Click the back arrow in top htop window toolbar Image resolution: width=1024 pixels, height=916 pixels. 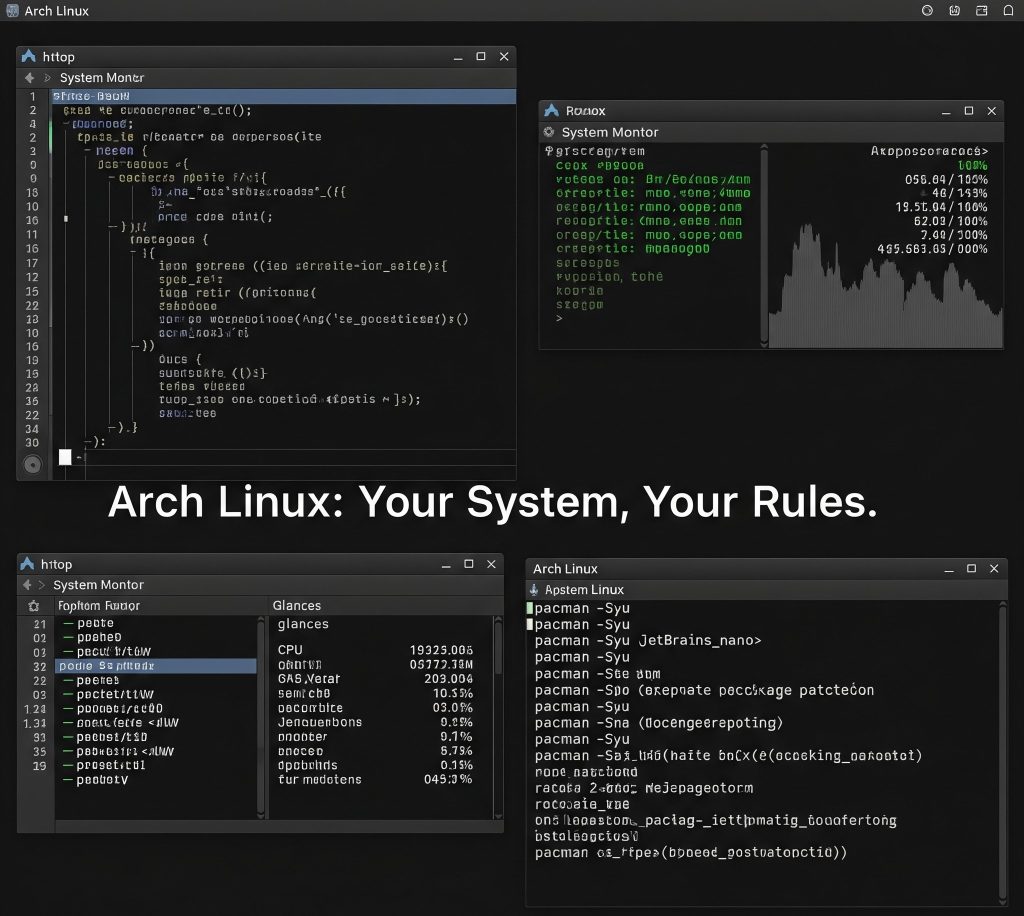point(29,78)
